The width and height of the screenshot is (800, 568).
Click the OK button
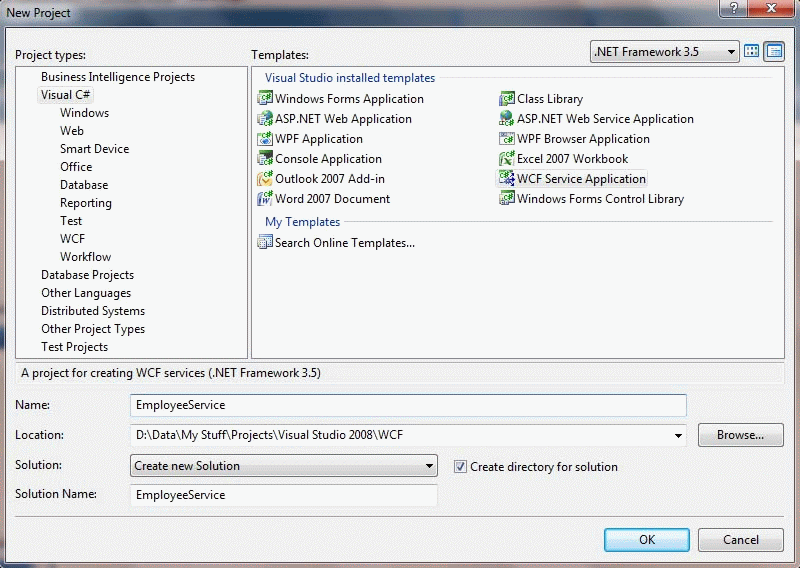[646, 539]
